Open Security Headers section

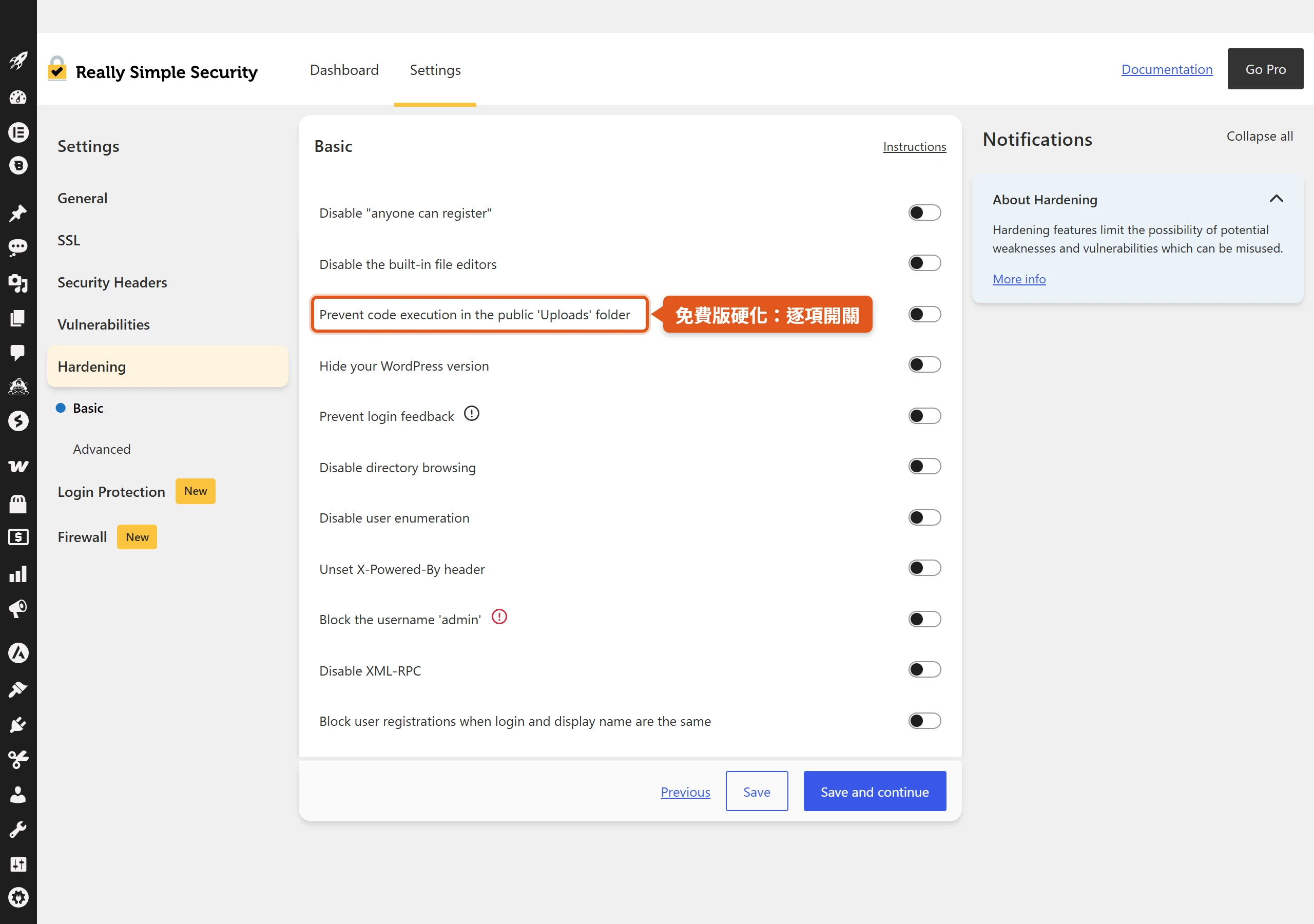[x=112, y=282]
